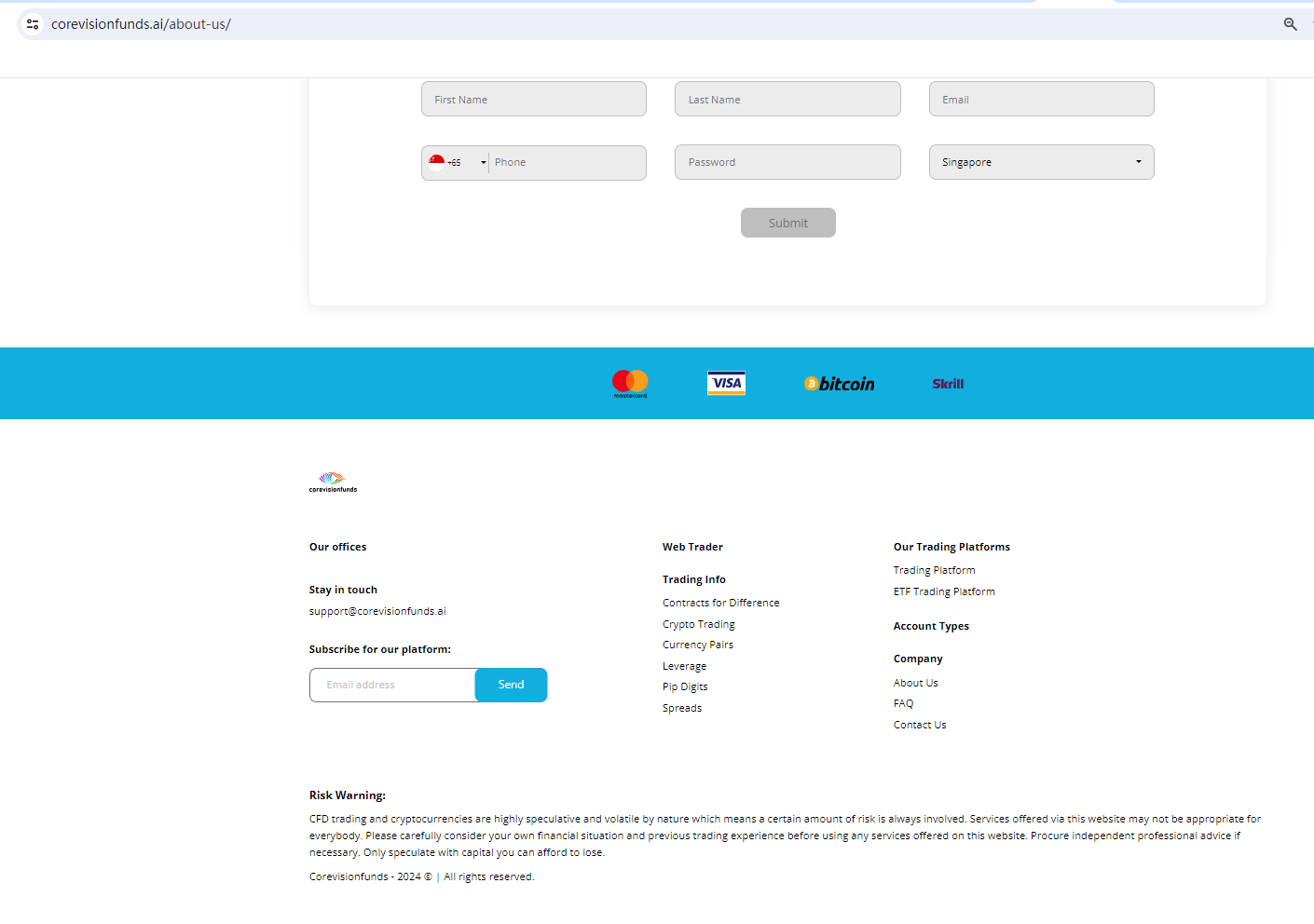Click the Bitcoin logo in banner

point(840,384)
